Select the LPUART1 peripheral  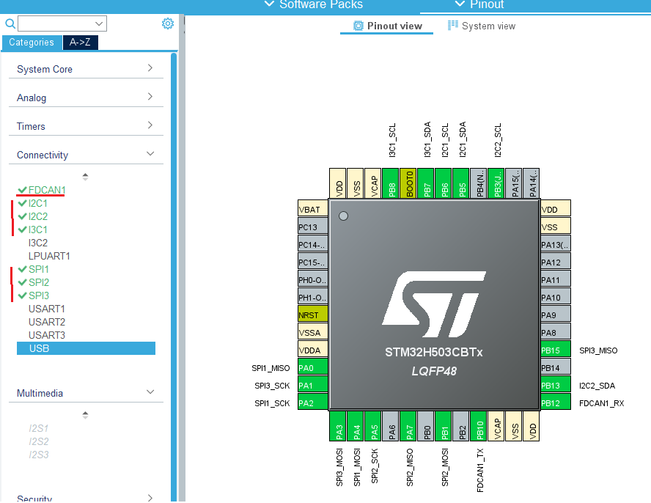[x=49, y=256]
